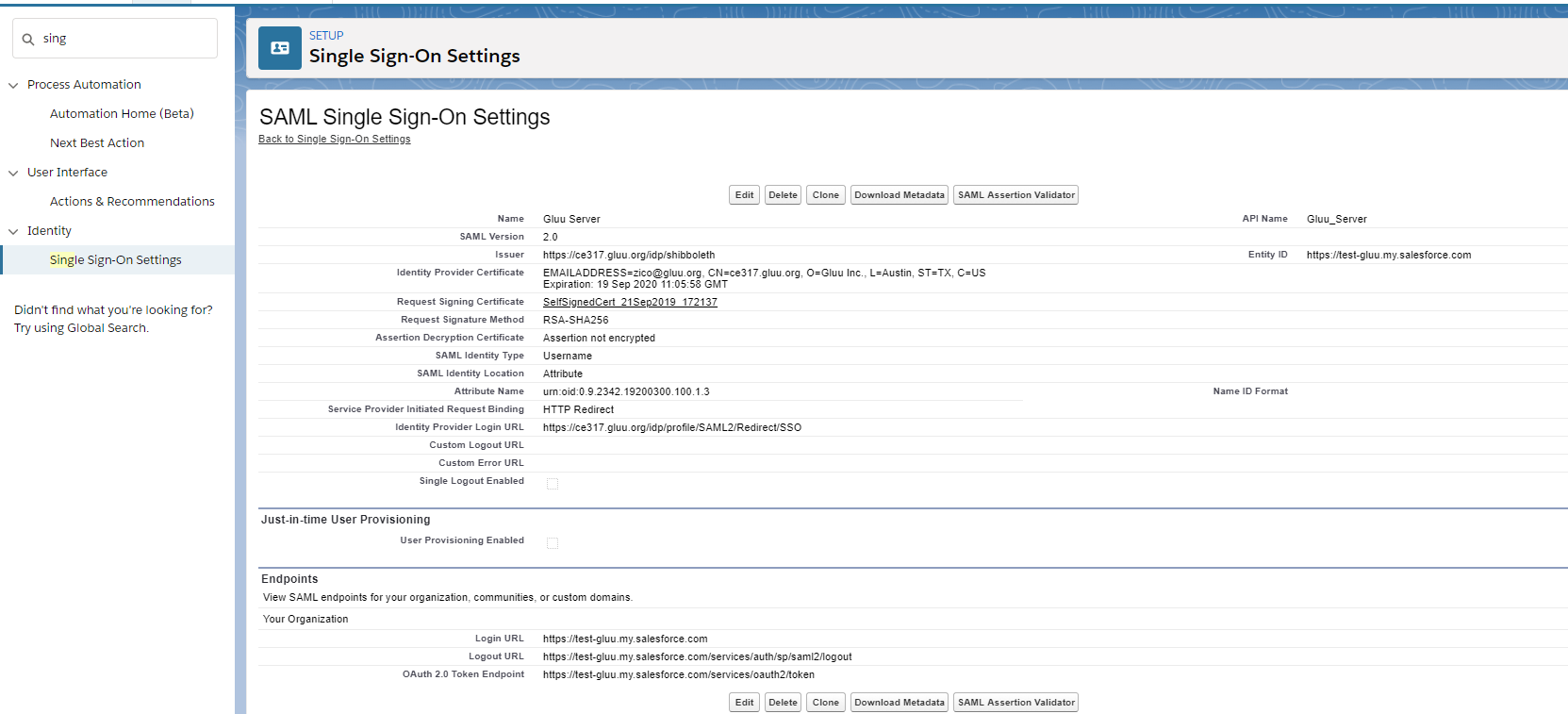
Task: Open Actions & Recommendations item
Action: point(132,202)
